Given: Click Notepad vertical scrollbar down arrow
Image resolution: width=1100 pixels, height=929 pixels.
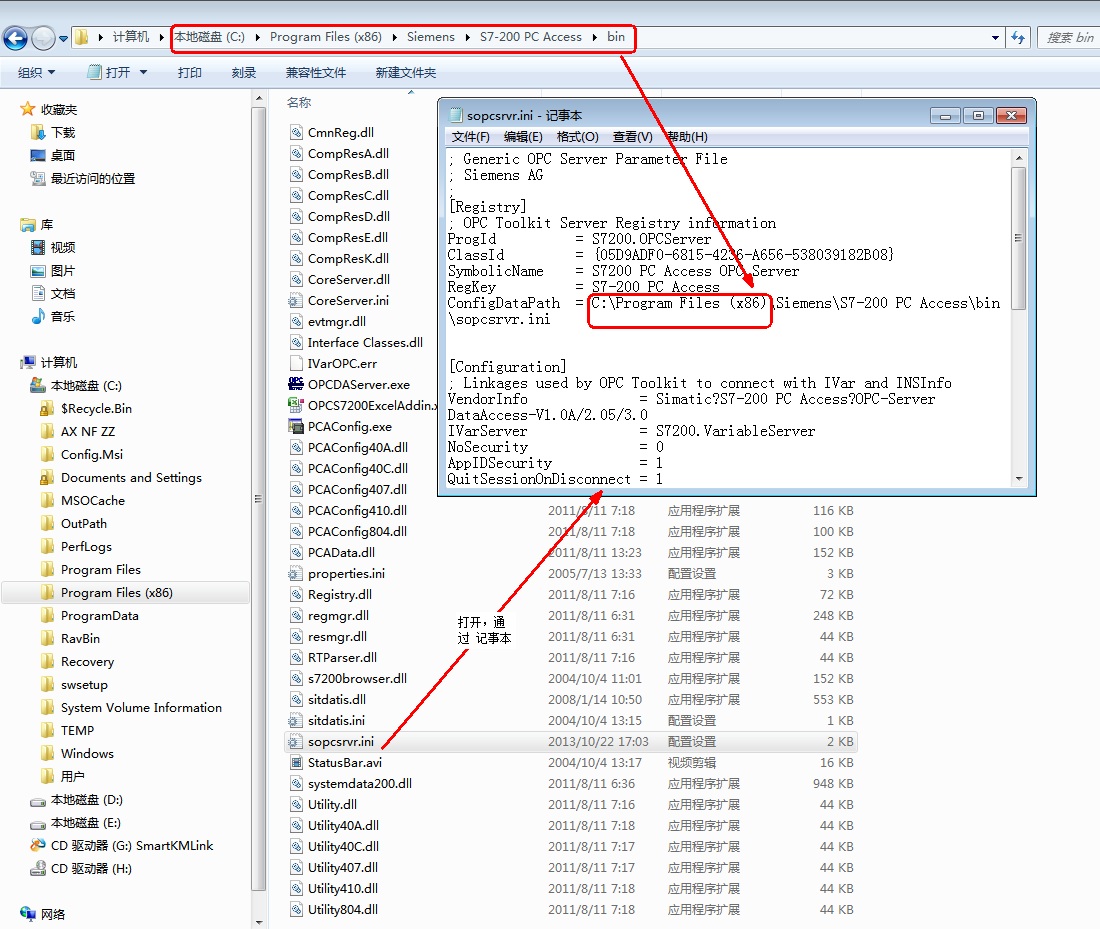Looking at the screenshot, I should [1019, 479].
